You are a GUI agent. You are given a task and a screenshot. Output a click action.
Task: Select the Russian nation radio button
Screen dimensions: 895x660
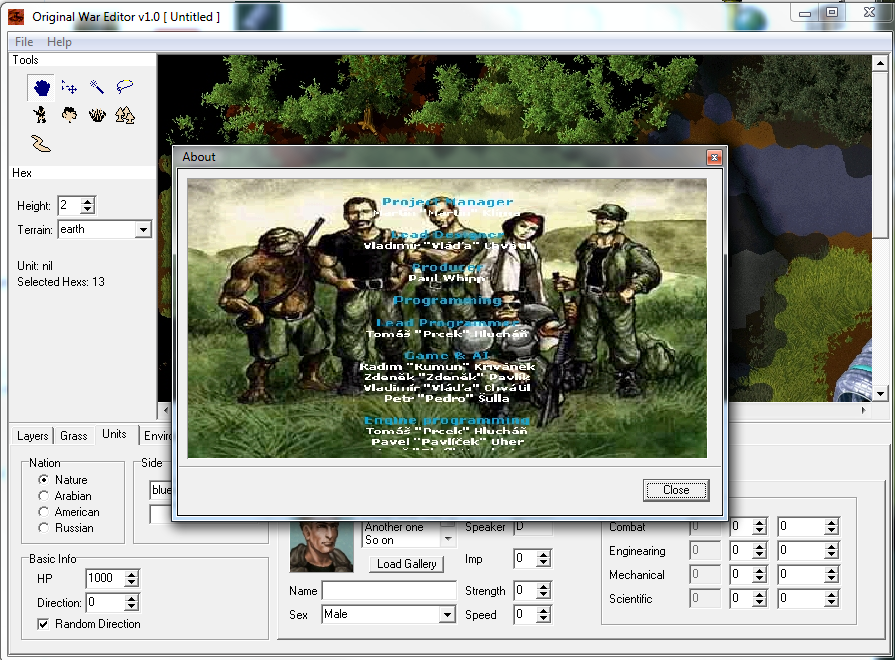(x=43, y=528)
